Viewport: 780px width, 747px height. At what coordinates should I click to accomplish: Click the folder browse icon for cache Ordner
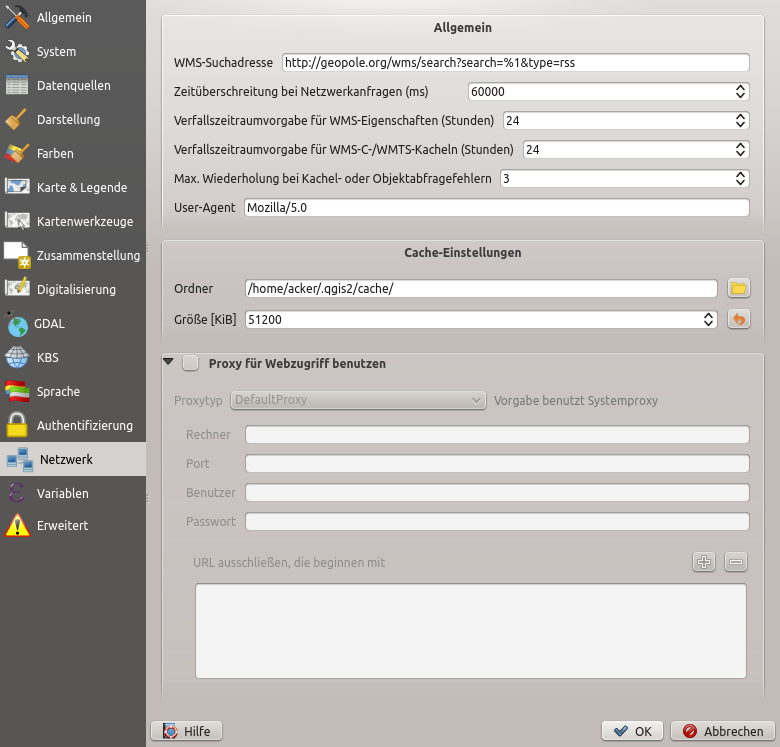(x=738, y=288)
